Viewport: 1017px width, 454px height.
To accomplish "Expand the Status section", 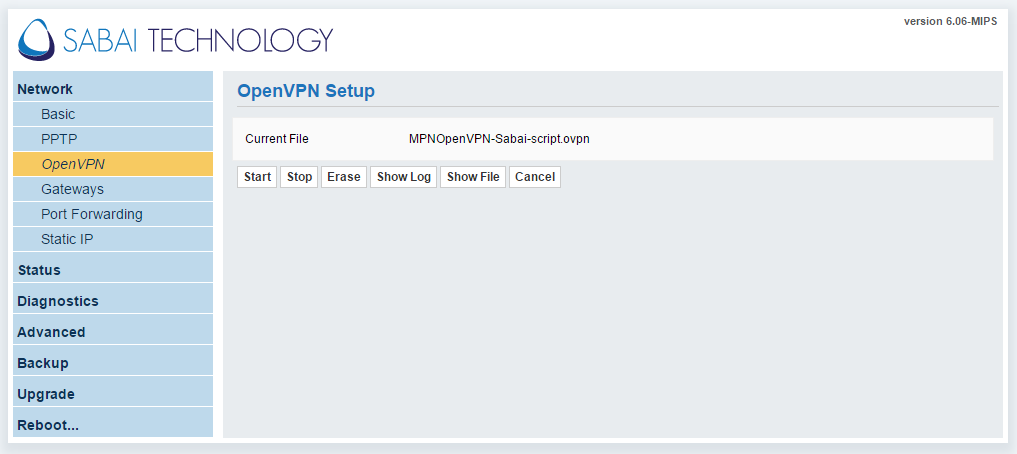I will tap(113, 267).
